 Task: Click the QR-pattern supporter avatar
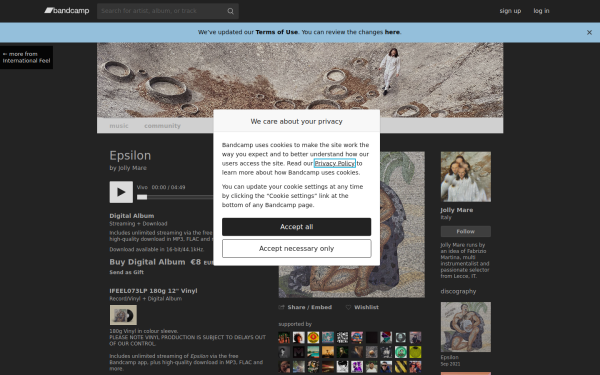click(x=342, y=338)
